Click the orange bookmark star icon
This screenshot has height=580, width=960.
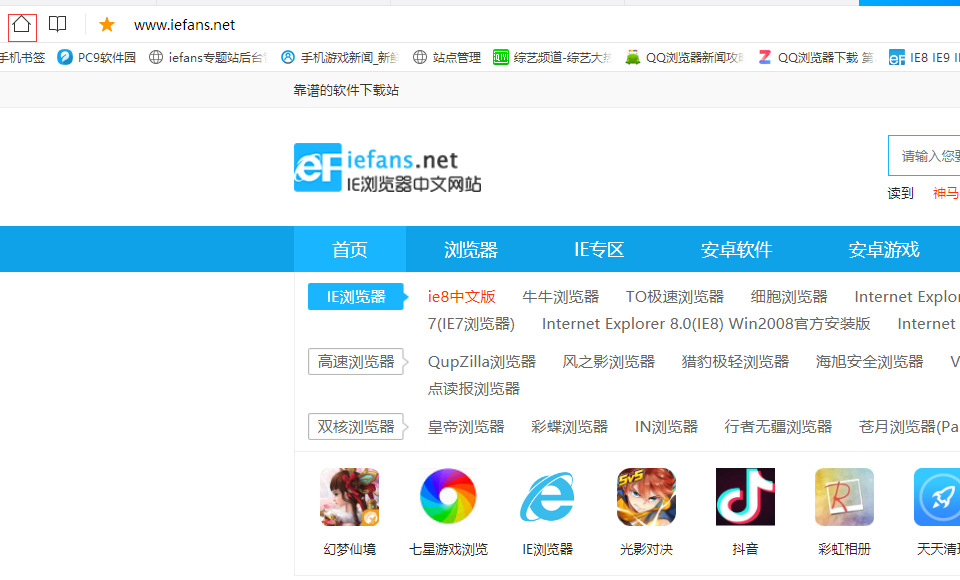[x=106, y=24]
